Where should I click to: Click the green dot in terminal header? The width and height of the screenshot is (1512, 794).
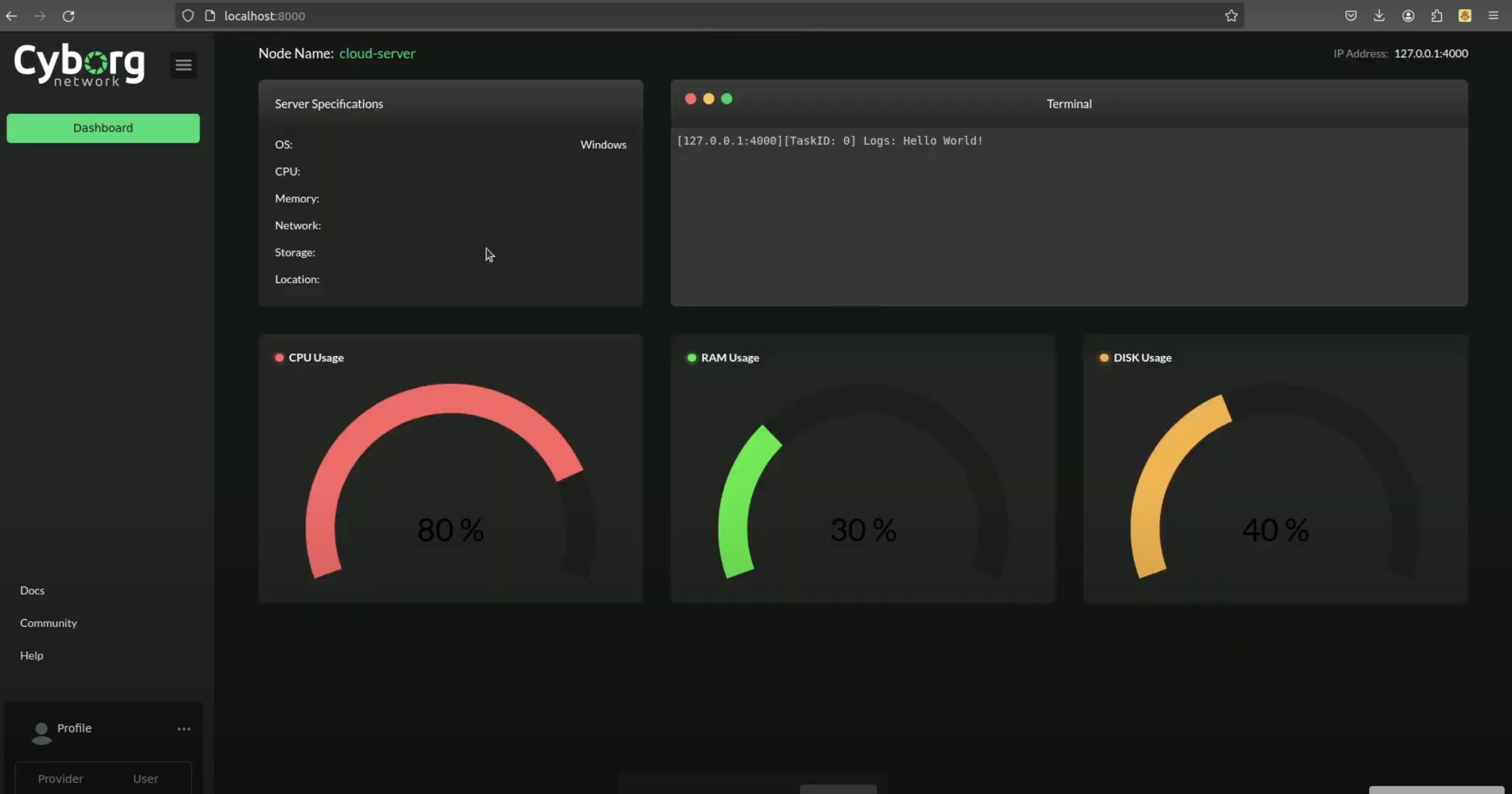(726, 98)
